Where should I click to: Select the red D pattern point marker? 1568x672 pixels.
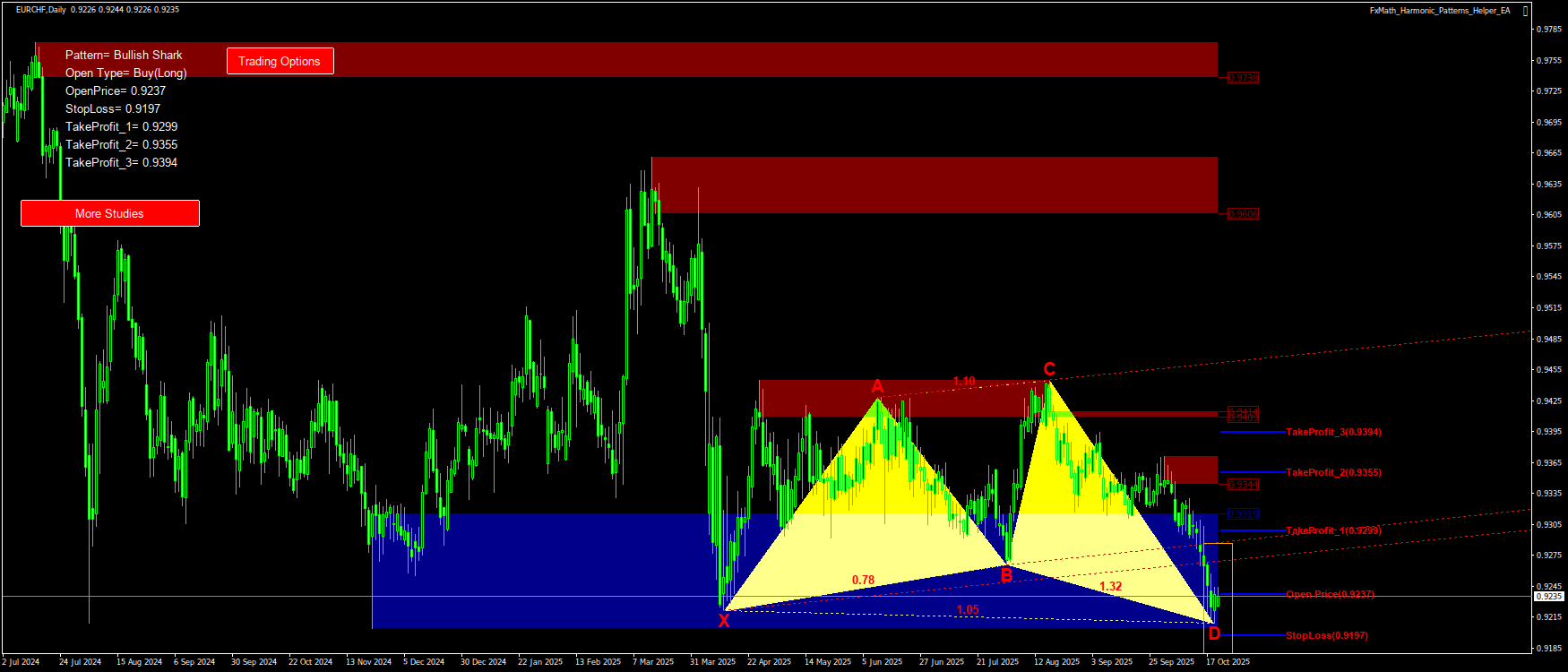[x=1214, y=634]
